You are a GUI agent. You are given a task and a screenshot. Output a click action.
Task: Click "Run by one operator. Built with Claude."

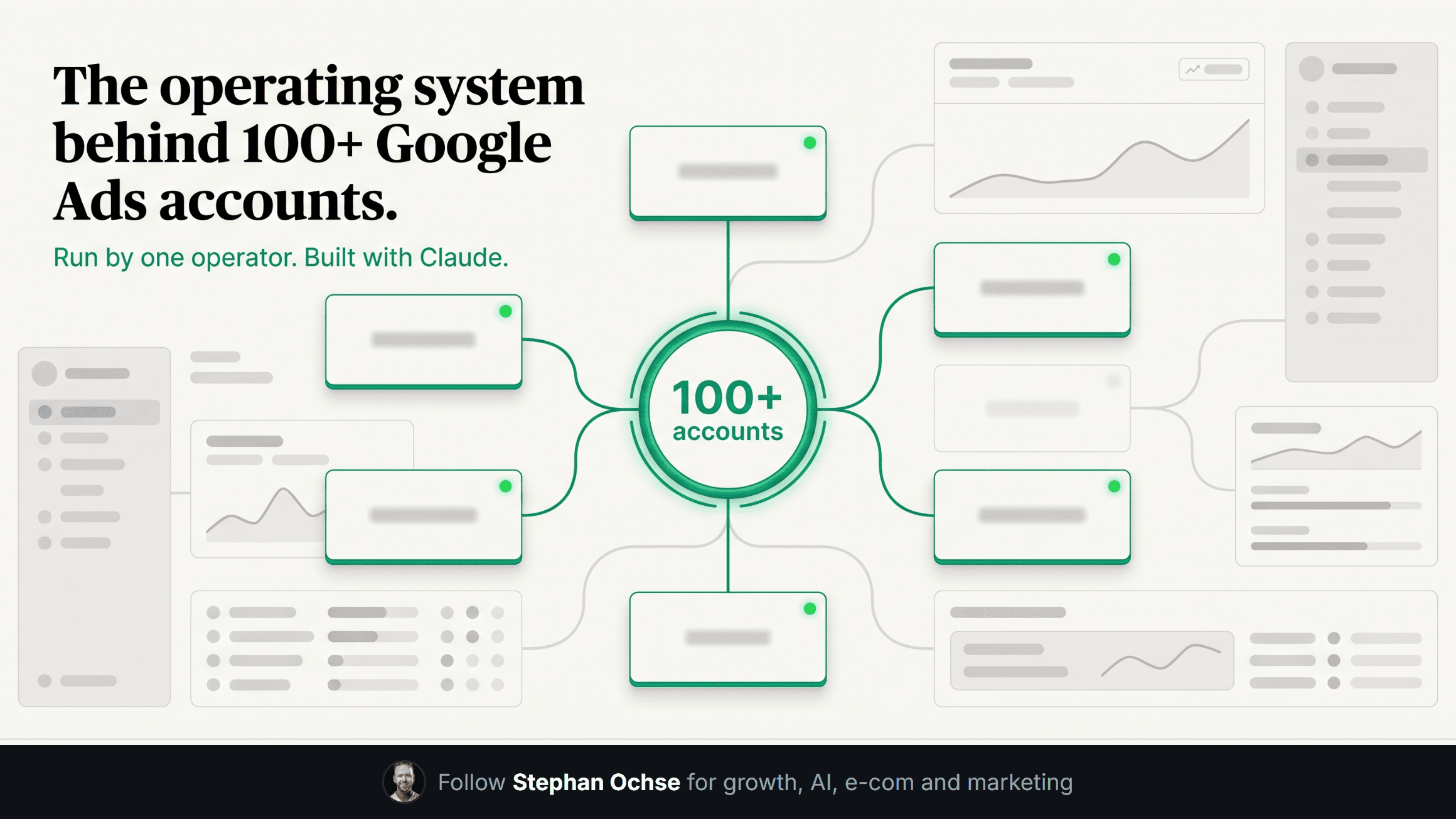281,258
